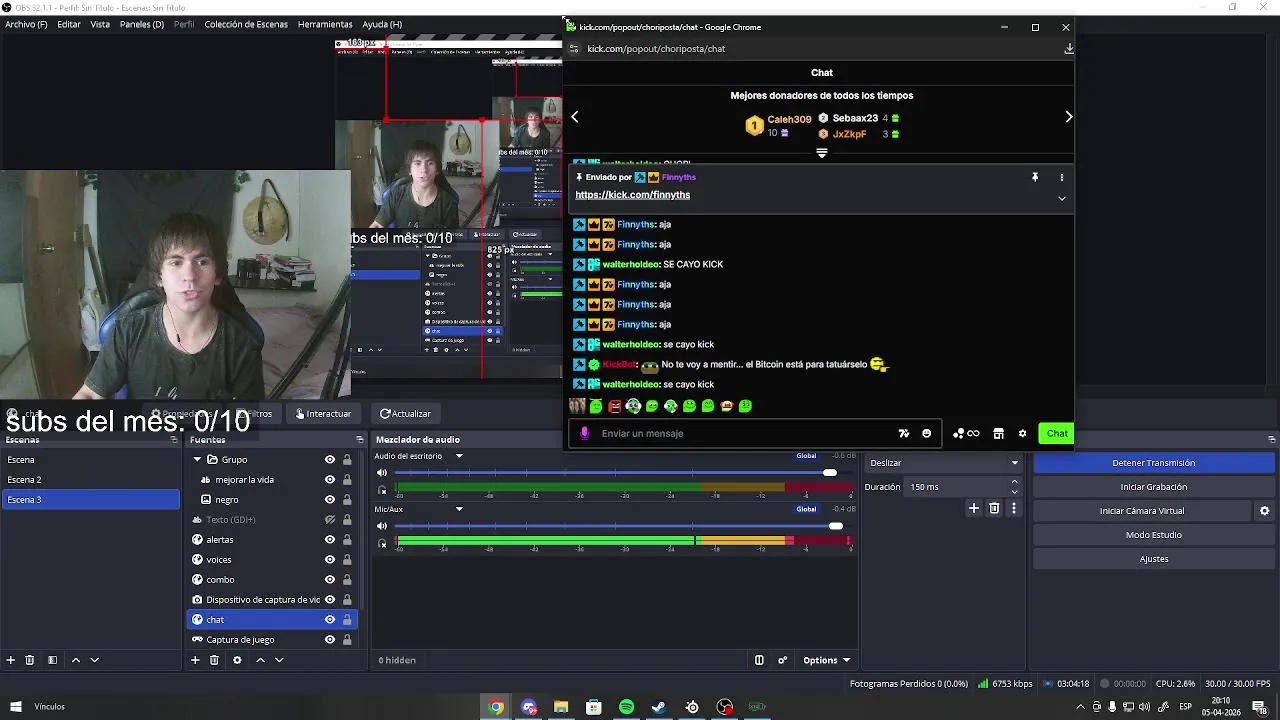The height and width of the screenshot is (720, 1280).
Task: Open transition properties three-dot menu
Action: pyautogui.click(x=1013, y=508)
